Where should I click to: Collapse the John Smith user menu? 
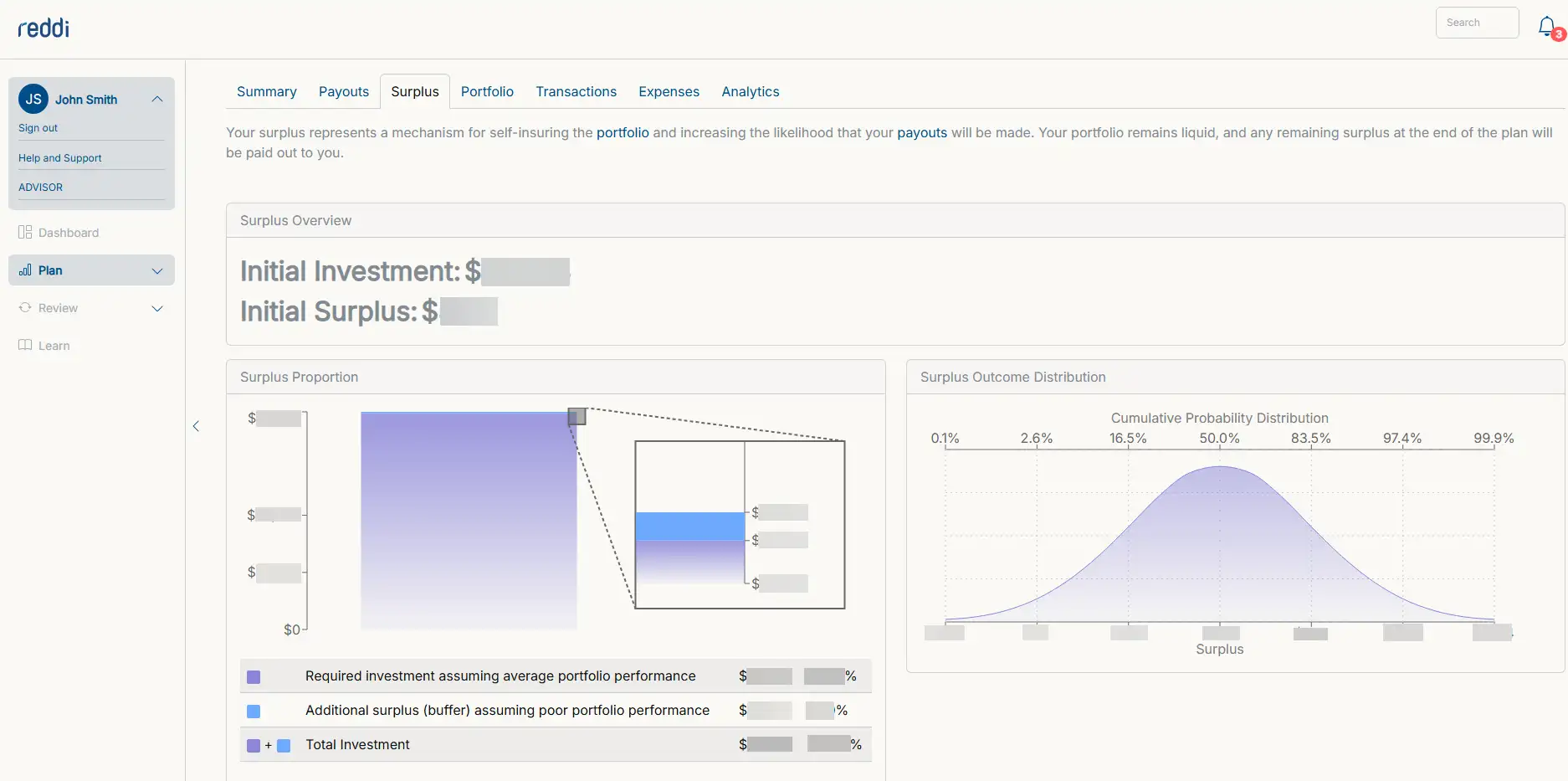point(157,99)
